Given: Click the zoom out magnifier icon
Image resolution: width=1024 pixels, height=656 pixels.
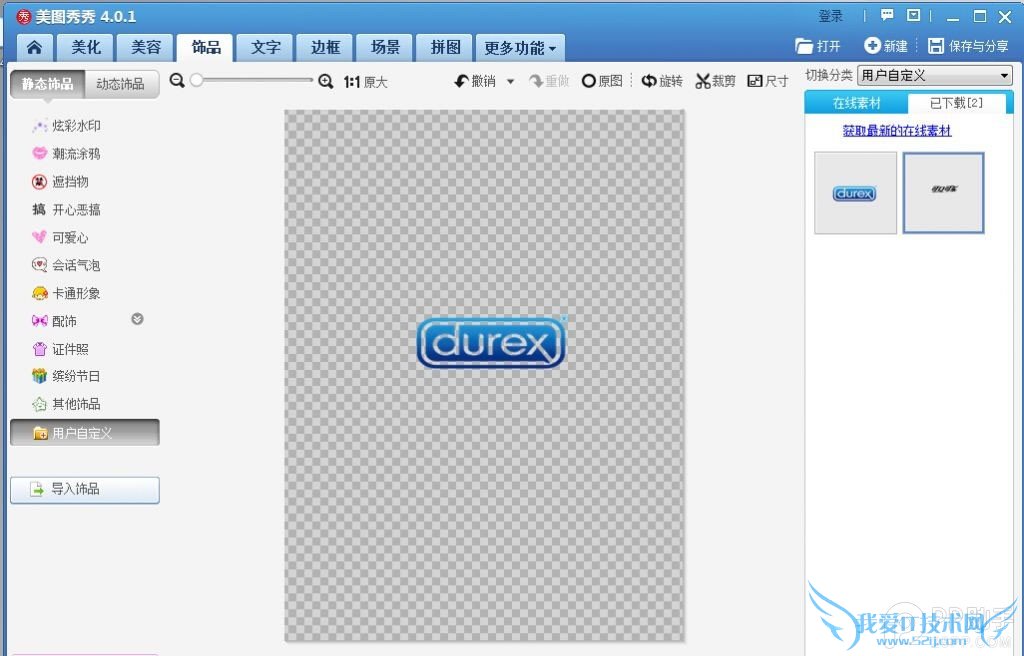Looking at the screenshot, I should (x=177, y=80).
